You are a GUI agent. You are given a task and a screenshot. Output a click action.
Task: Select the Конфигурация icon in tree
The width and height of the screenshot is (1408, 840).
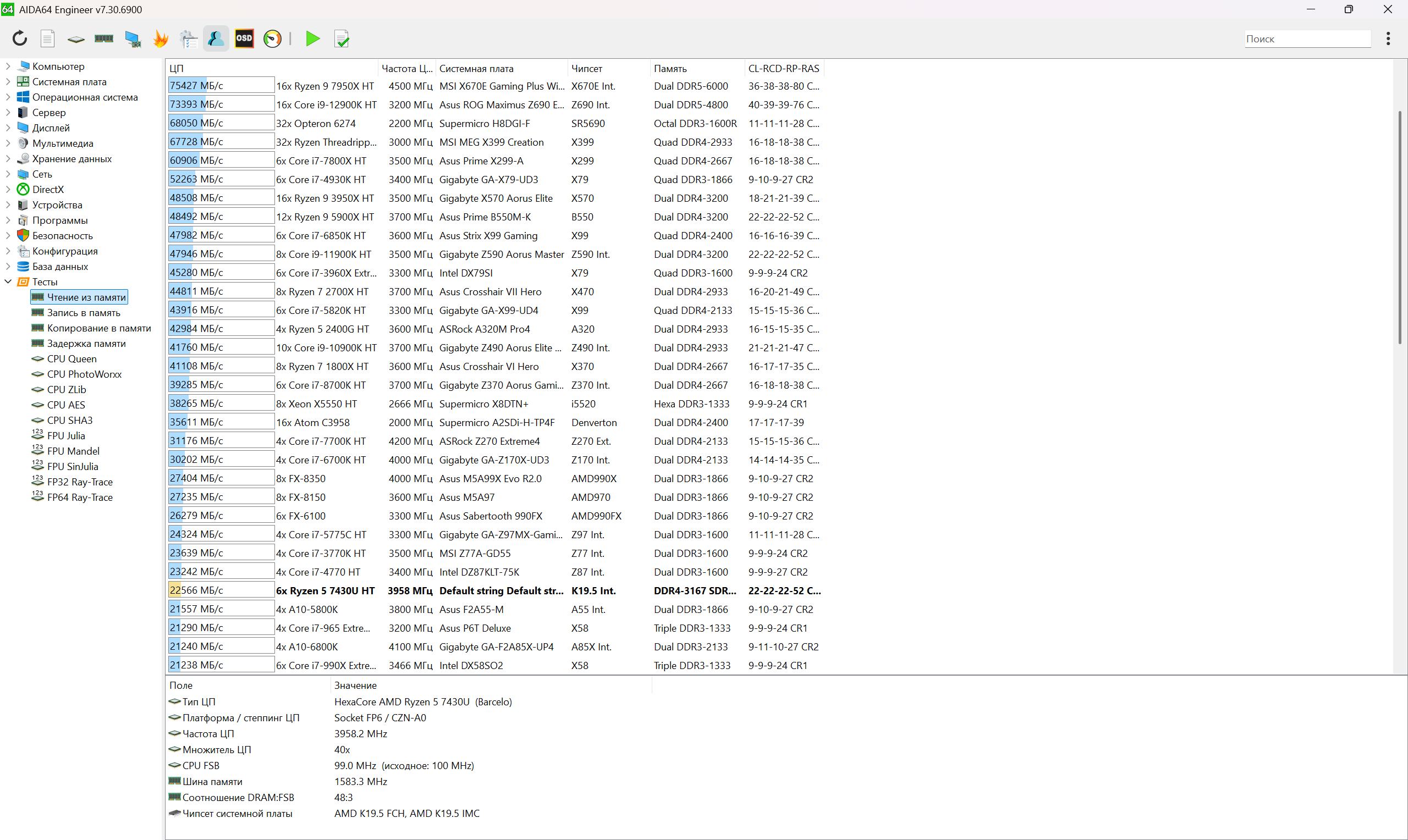point(23,251)
